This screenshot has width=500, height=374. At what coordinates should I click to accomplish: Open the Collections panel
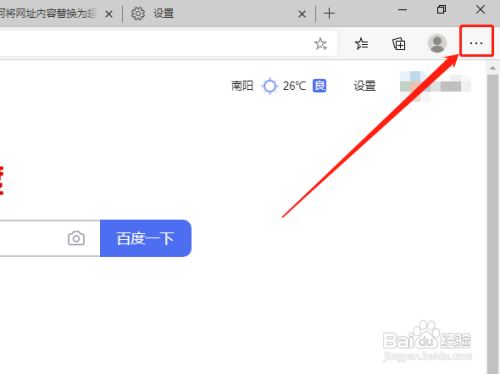click(x=399, y=44)
